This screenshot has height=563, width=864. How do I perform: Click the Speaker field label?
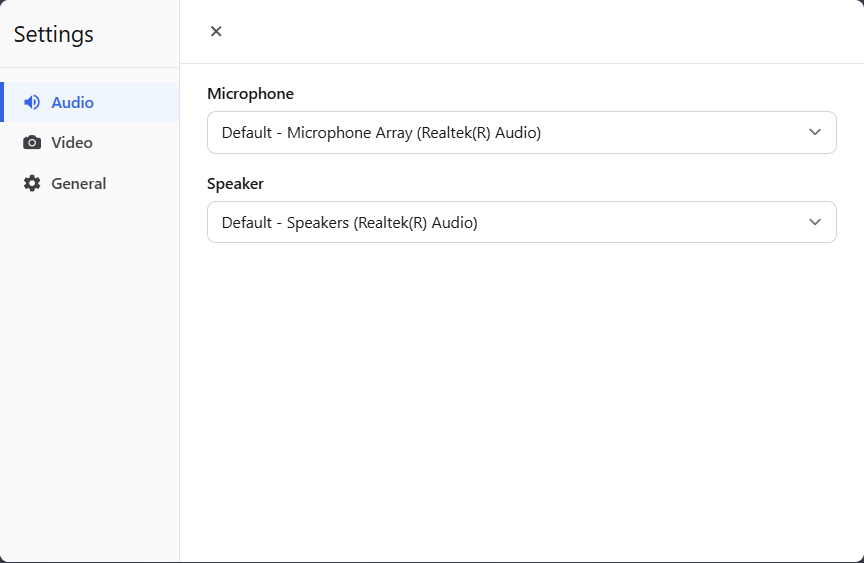tap(235, 184)
